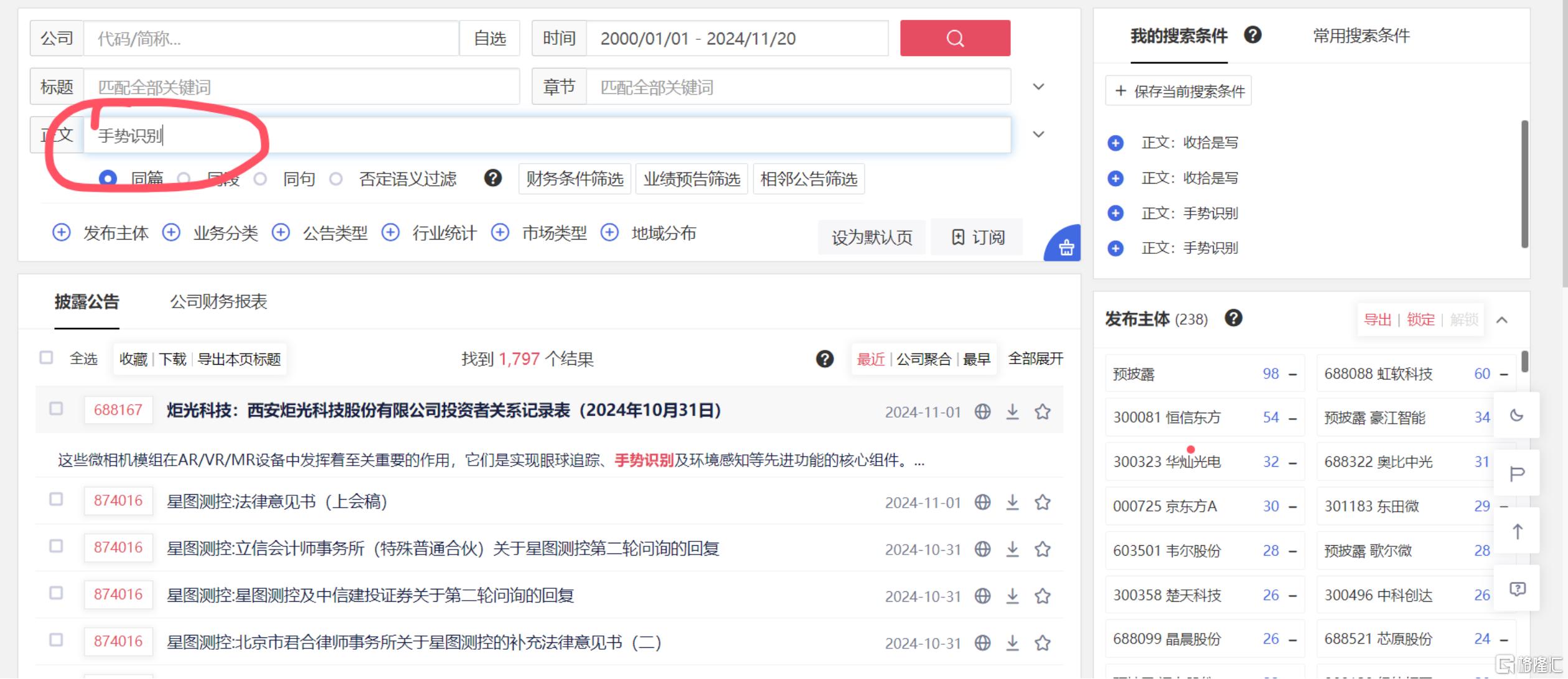Click the red search magnifier button
Viewport: 1568px width, 679px height.
pos(955,38)
